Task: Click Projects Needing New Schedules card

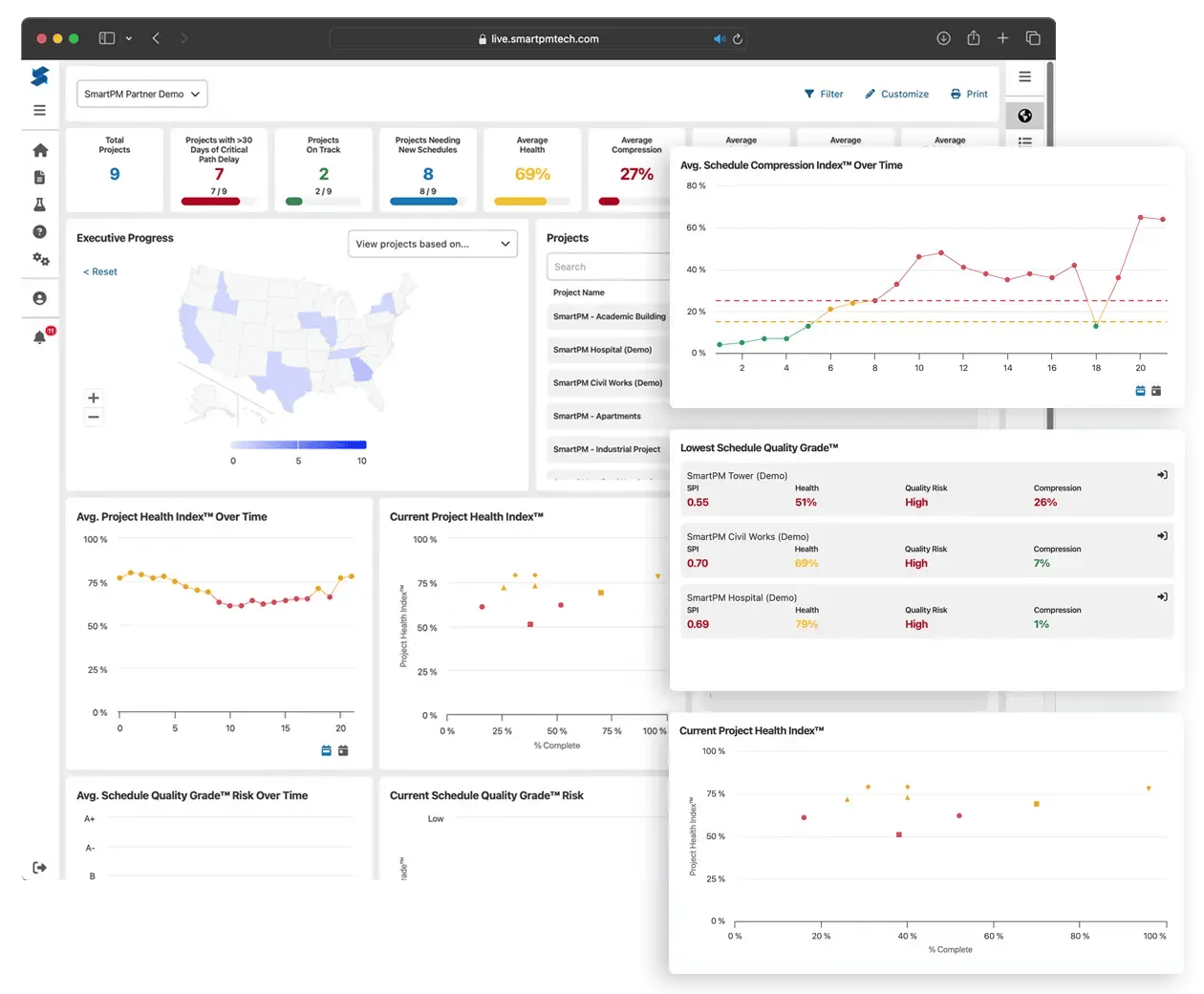Action: tap(428, 169)
